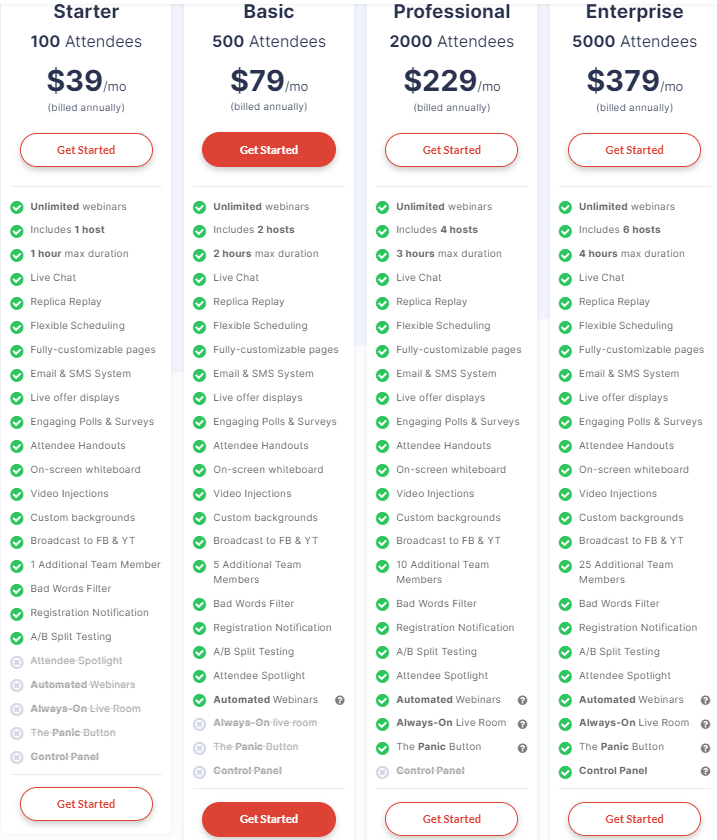Click help icon beside Enterprise Always-On Live Room
The height and width of the screenshot is (840, 717).
(705, 724)
